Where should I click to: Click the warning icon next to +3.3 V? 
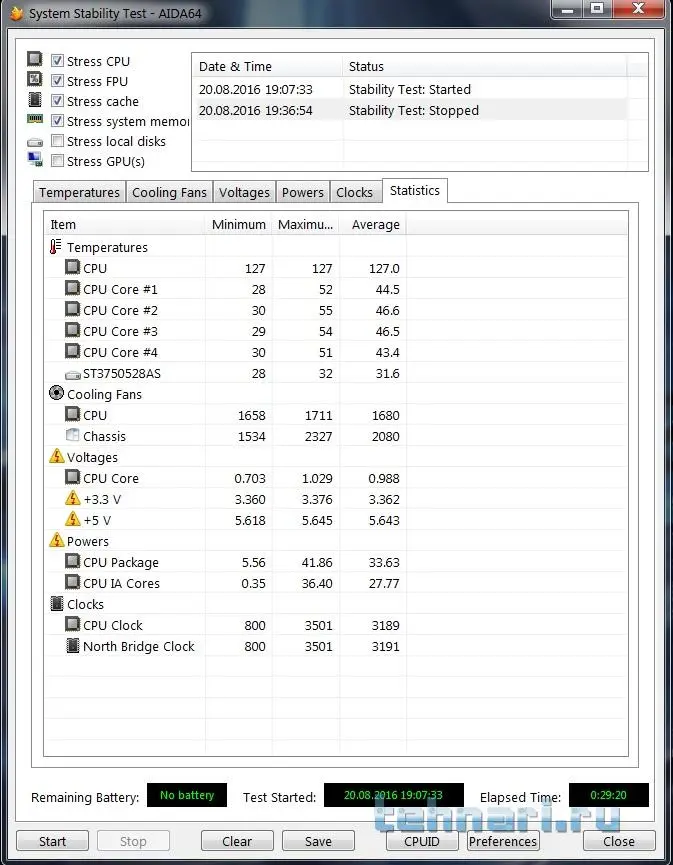[x=73, y=498]
